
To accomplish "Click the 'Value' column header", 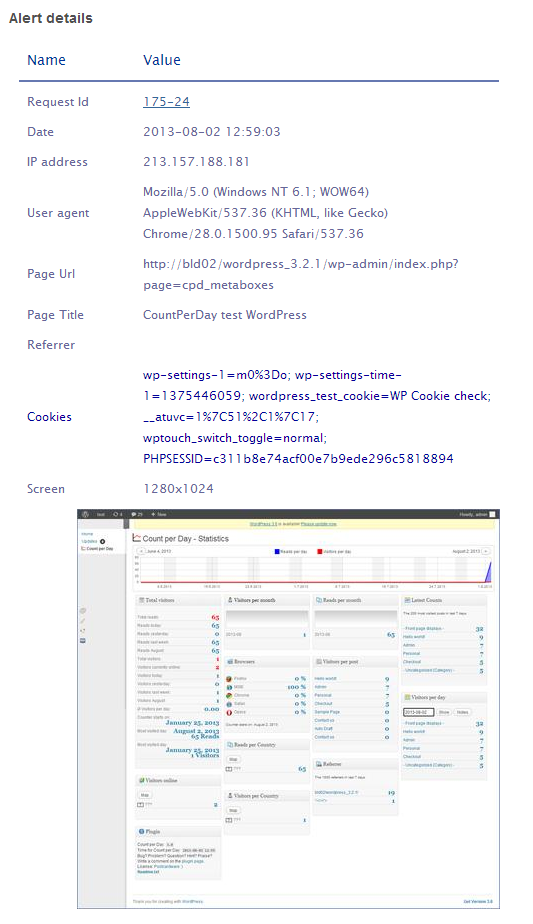I will (162, 60).
